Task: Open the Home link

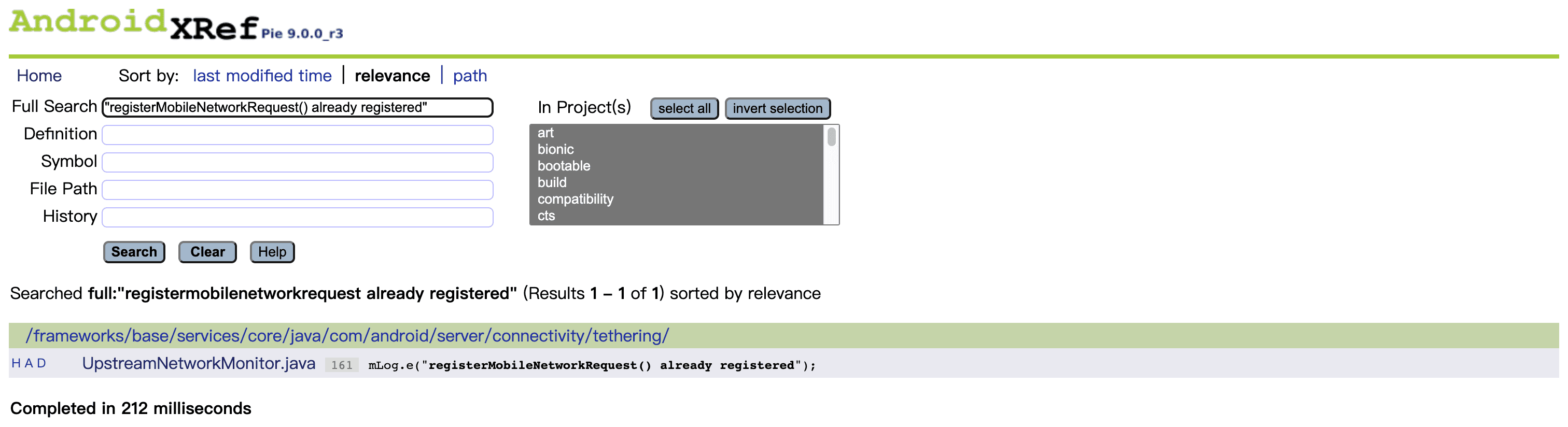Action: pyautogui.click(x=39, y=76)
